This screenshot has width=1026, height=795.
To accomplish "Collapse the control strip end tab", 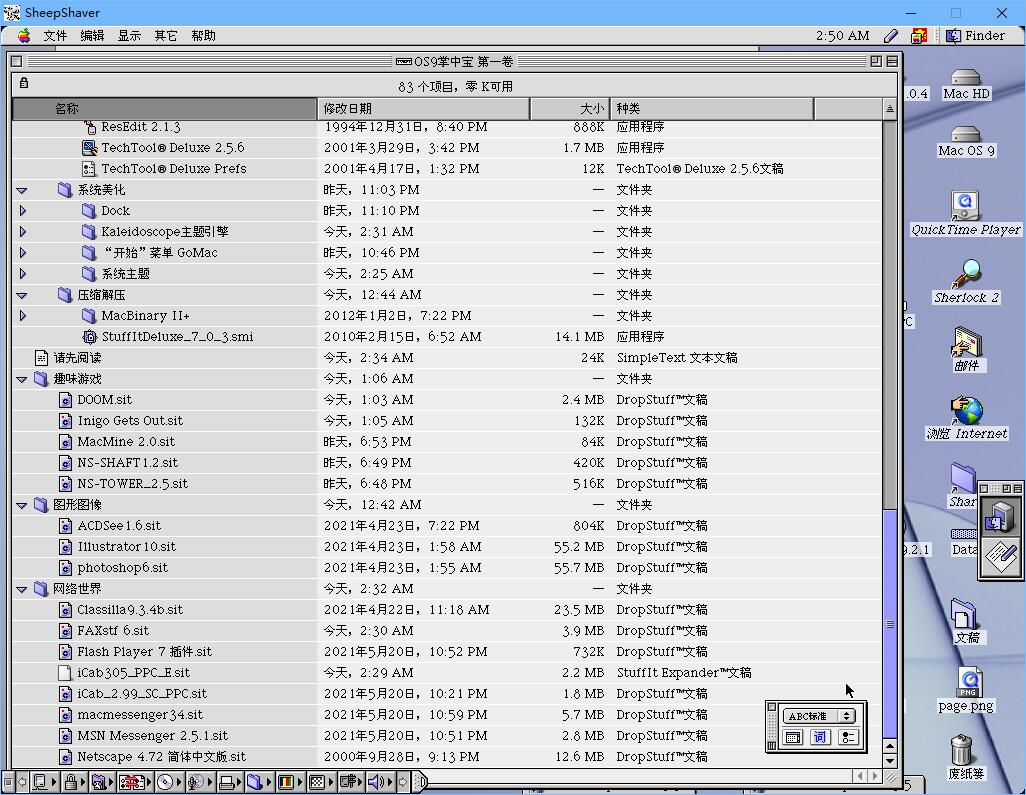I will [420, 781].
